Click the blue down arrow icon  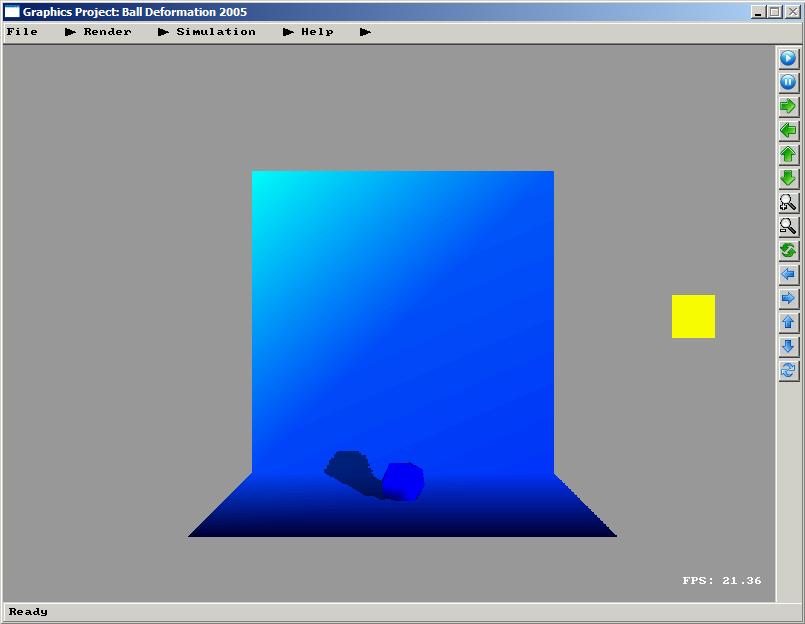[788, 347]
